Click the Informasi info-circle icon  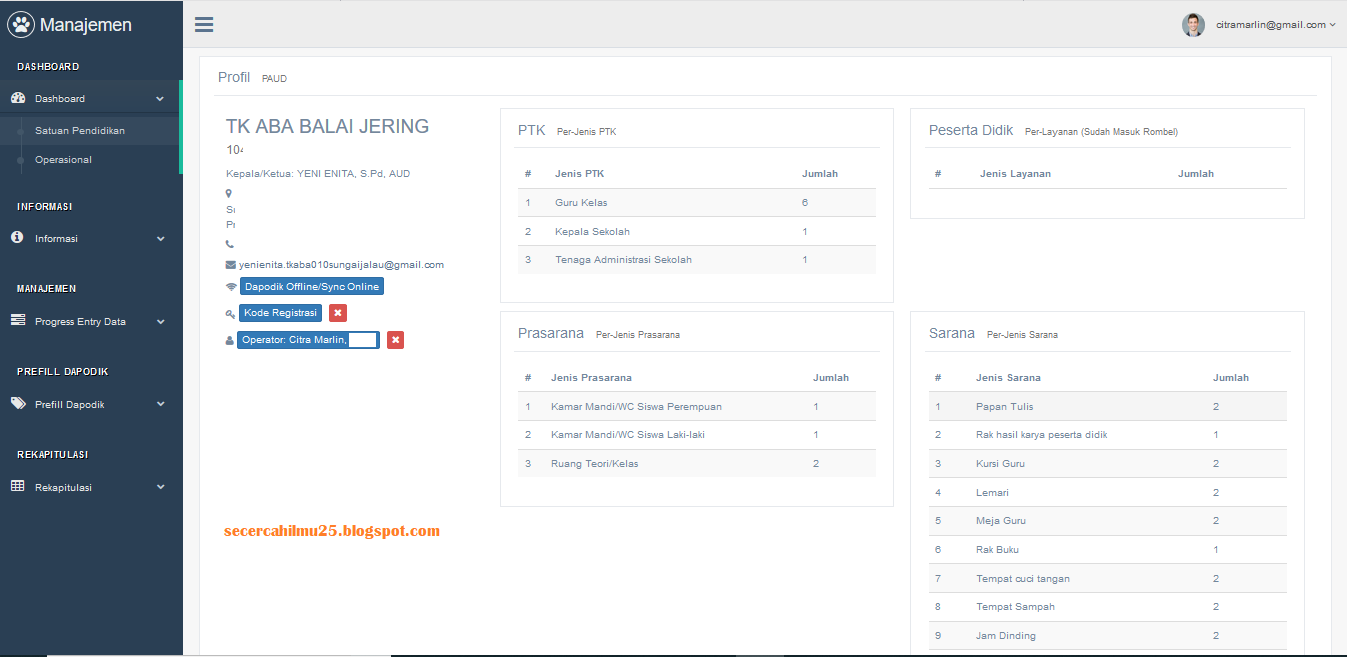tap(17, 238)
